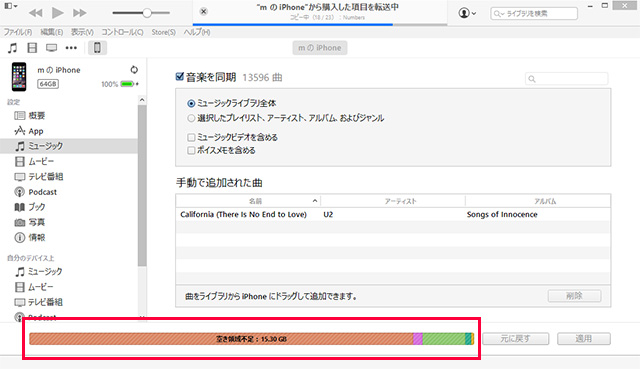Cancel the transfer with the X icon
This screenshot has height=369, width=640.
click(x=204, y=11)
